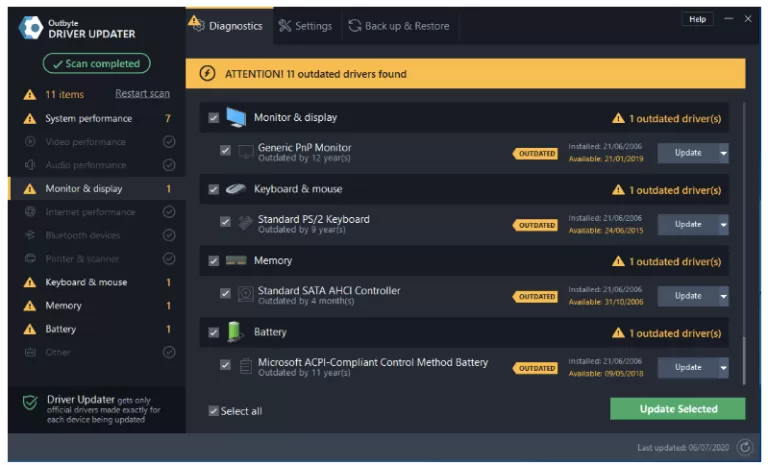Click the green battery icon in Battery header
The height and width of the screenshot is (465, 768).
point(235,332)
